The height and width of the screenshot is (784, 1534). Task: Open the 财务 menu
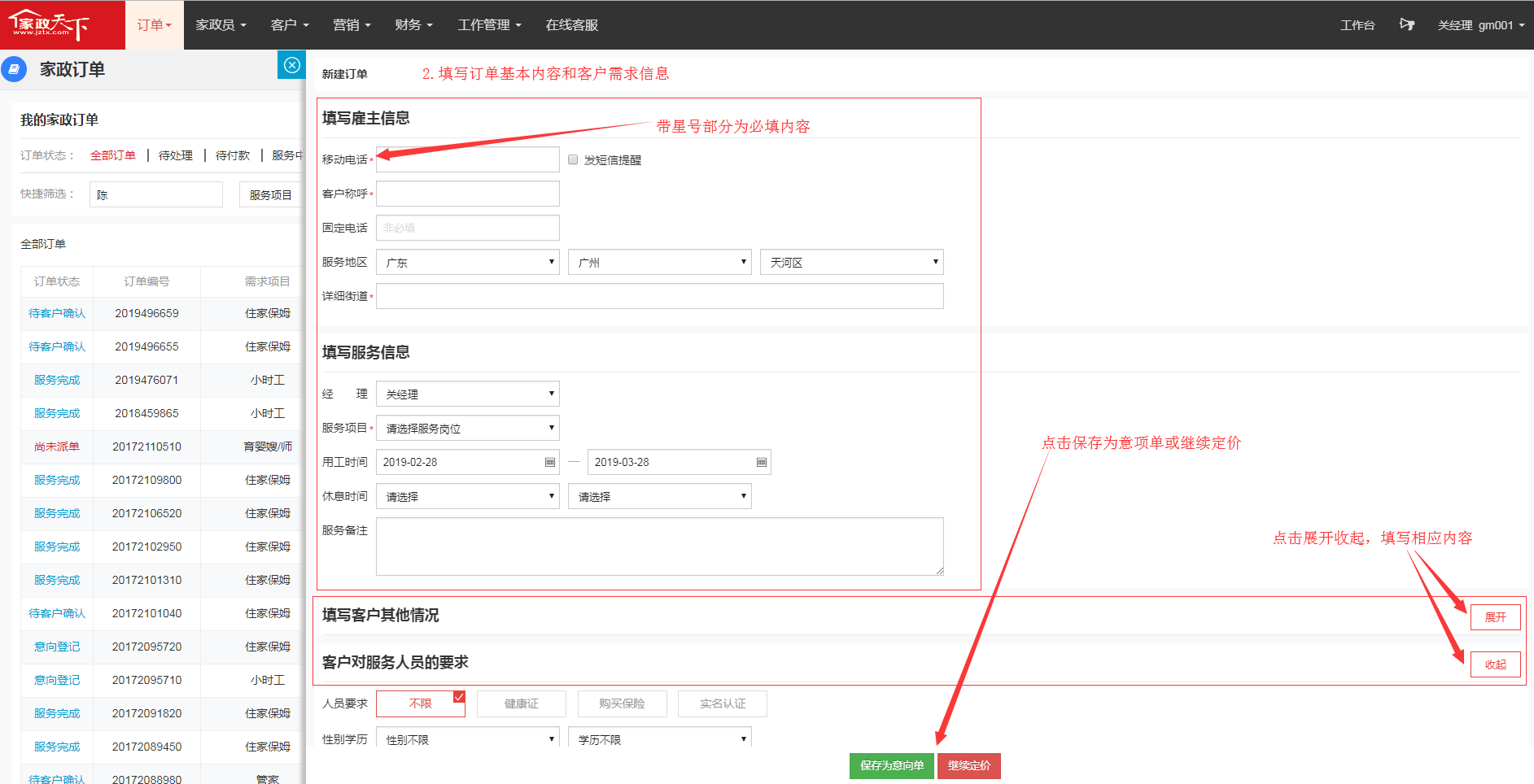[x=413, y=24]
